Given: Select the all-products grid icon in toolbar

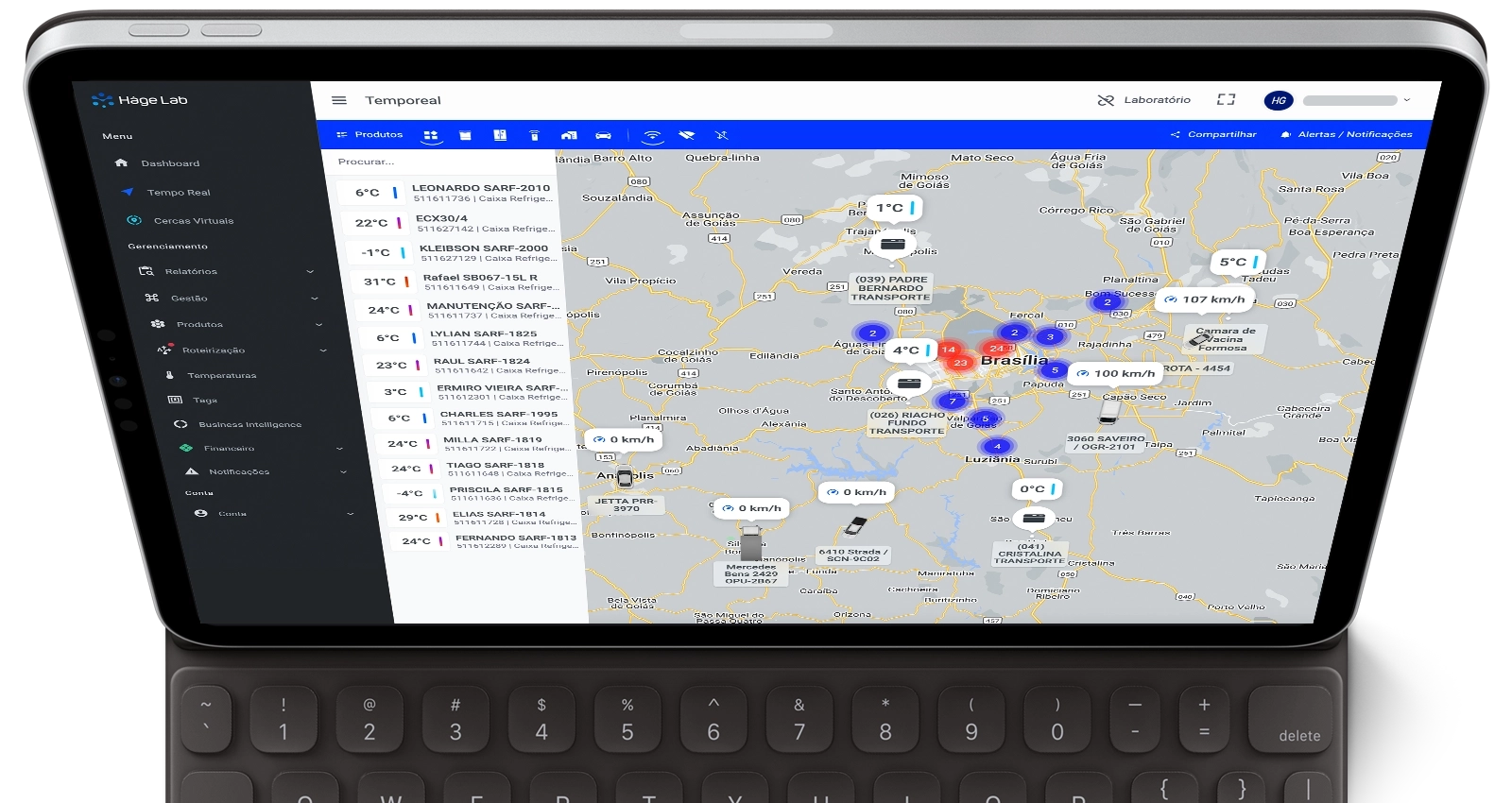Looking at the screenshot, I should tap(431, 135).
